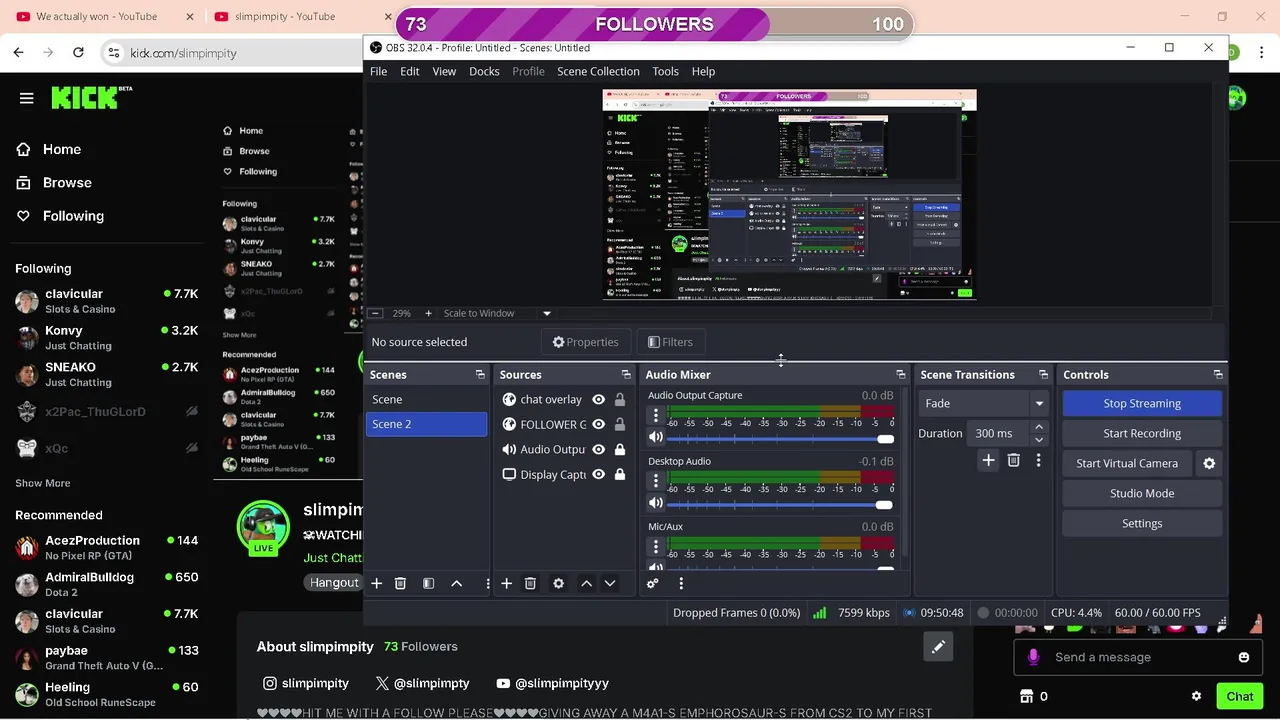Open the Docks menu in OBS
The image size is (1280, 720).
(x=484, y=71)
